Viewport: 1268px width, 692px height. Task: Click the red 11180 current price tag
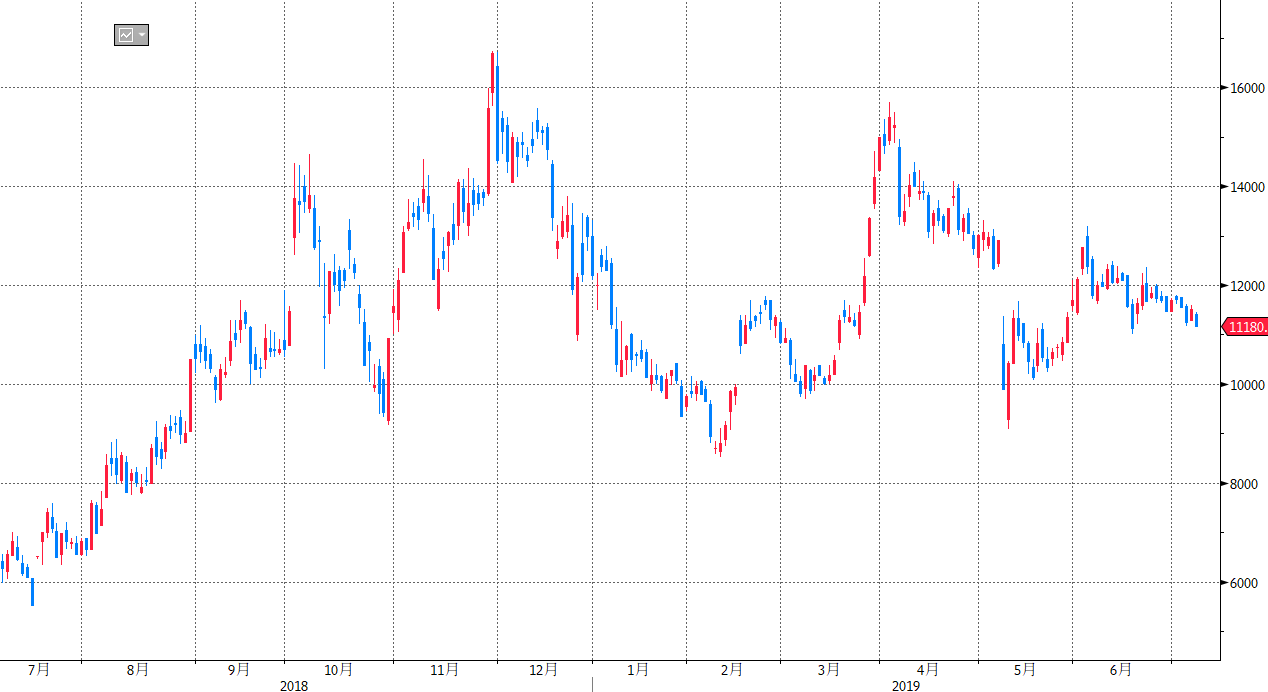pos(1246,327)
